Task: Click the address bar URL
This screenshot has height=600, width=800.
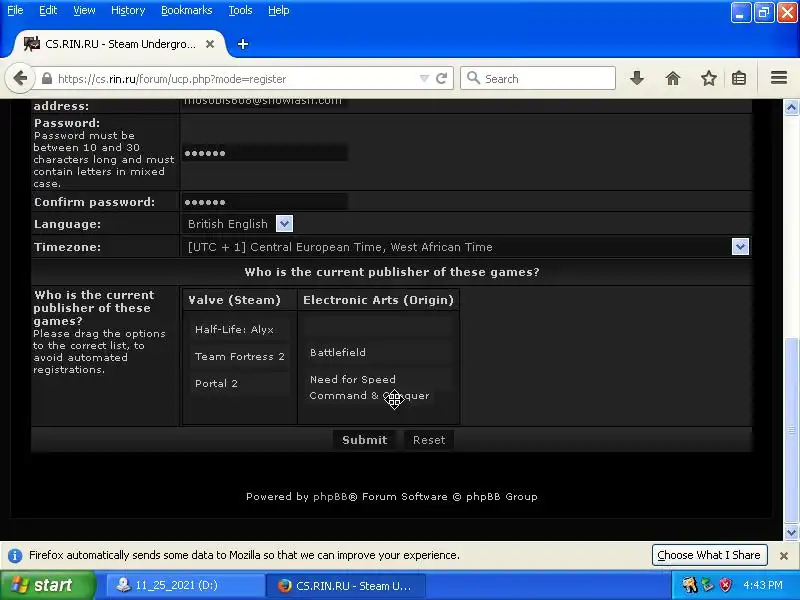Action: (x=172, y=79)
